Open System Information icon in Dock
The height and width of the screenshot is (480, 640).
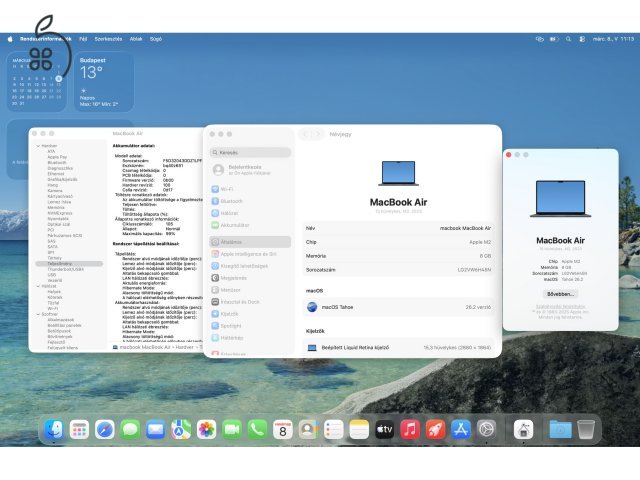click(523, 429)
